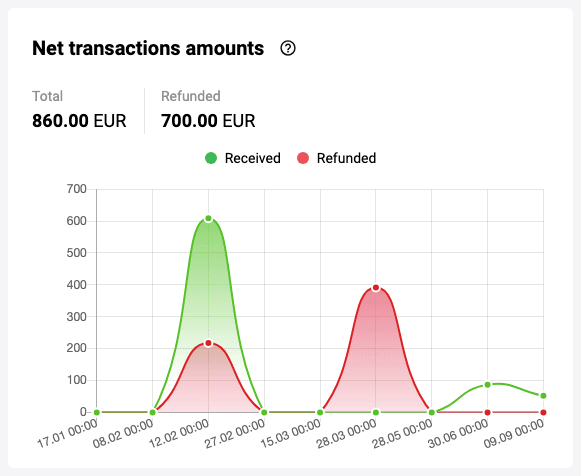Click the red Refunded point at 30.06
581x476 pixels.
point(488,412)
